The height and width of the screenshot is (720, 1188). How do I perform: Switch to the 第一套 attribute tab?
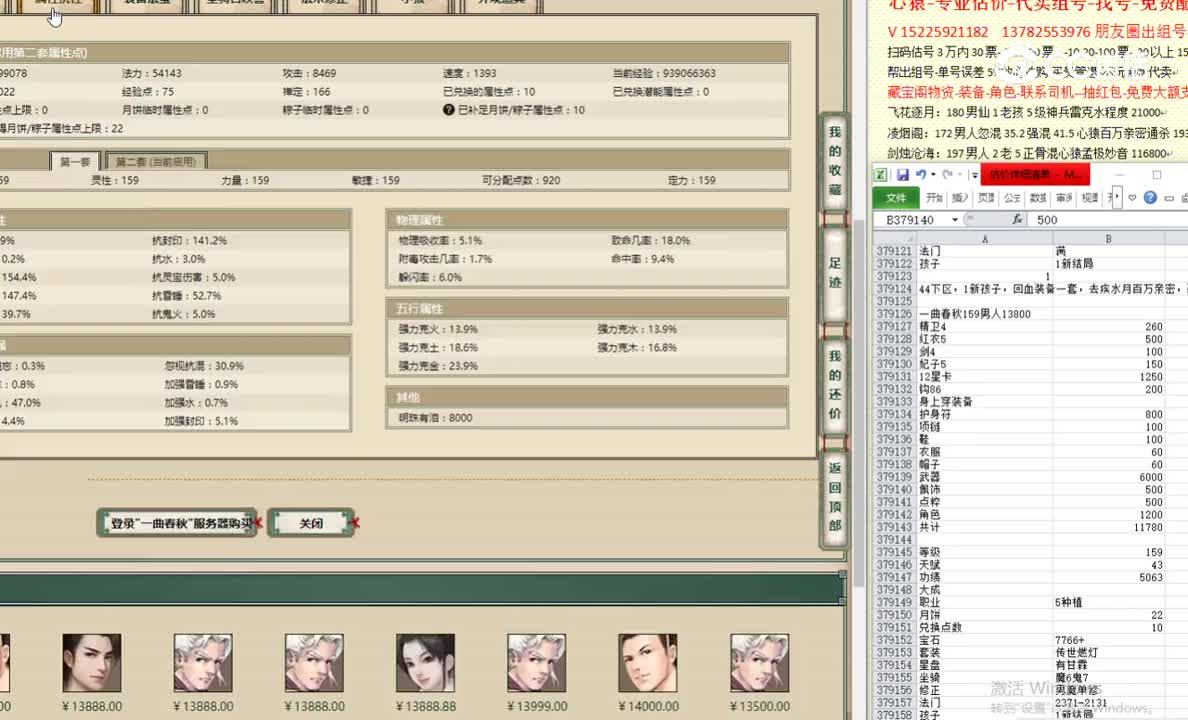[75, 160]
